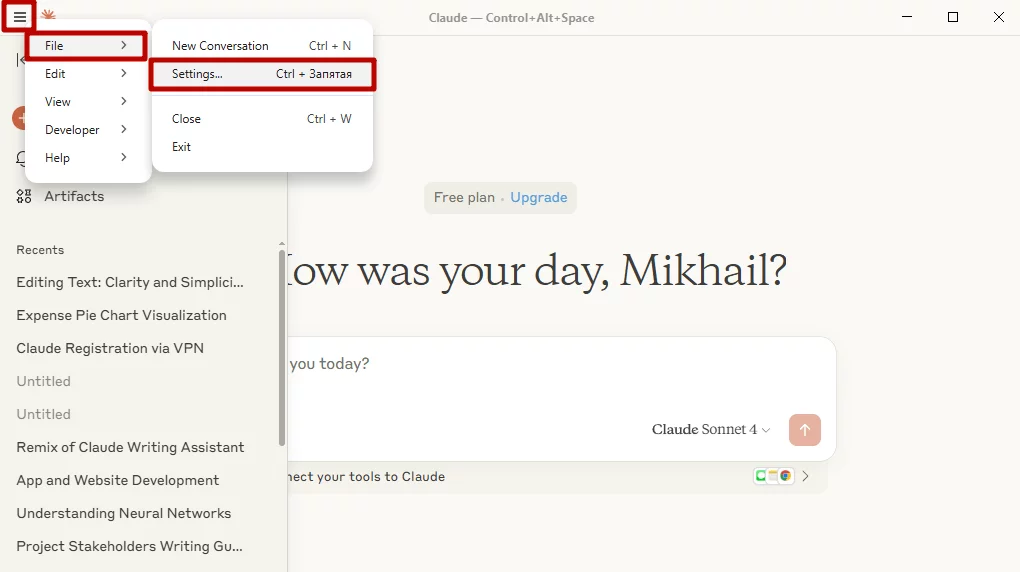Open 'Understanding Neural Networks' chat
Image resolution: width=1020 pixels, height=572 pixels.
pyautogui.click(x=124, y=513)
